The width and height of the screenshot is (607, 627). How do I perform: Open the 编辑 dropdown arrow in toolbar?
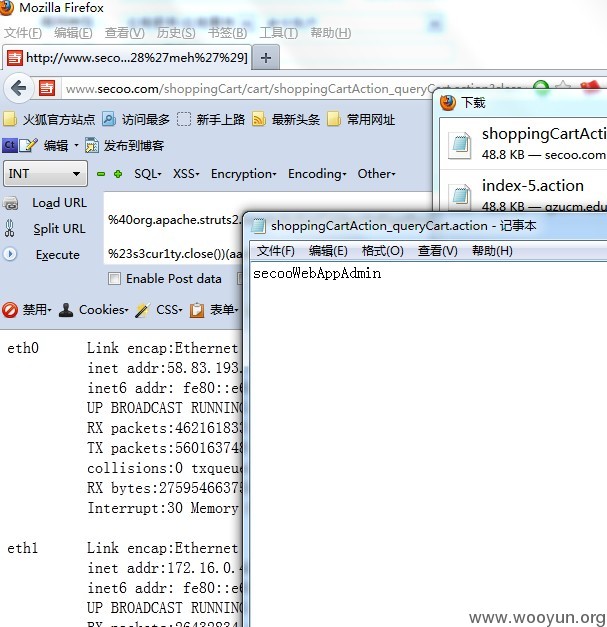(x=76, y=146)
